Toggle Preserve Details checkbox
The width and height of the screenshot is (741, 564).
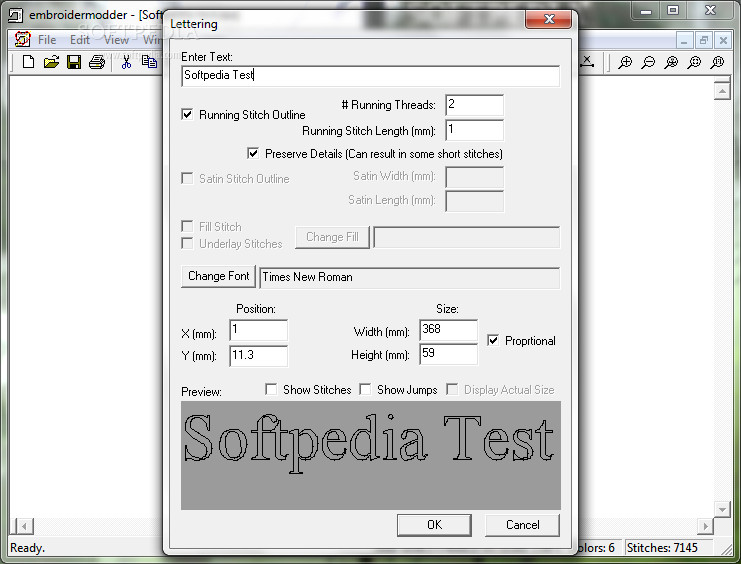pyautogui.click(x=253, y=153)
